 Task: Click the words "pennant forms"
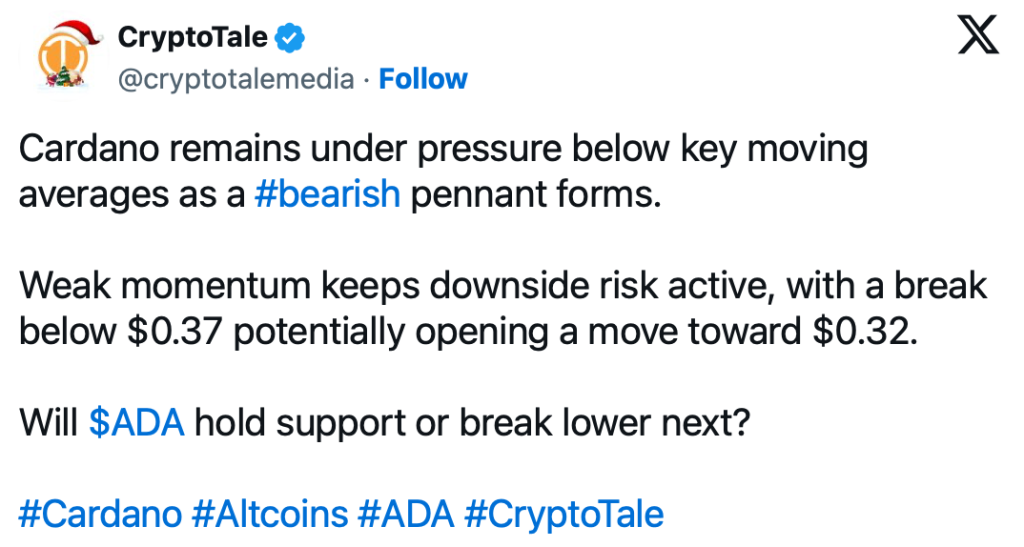535,193
